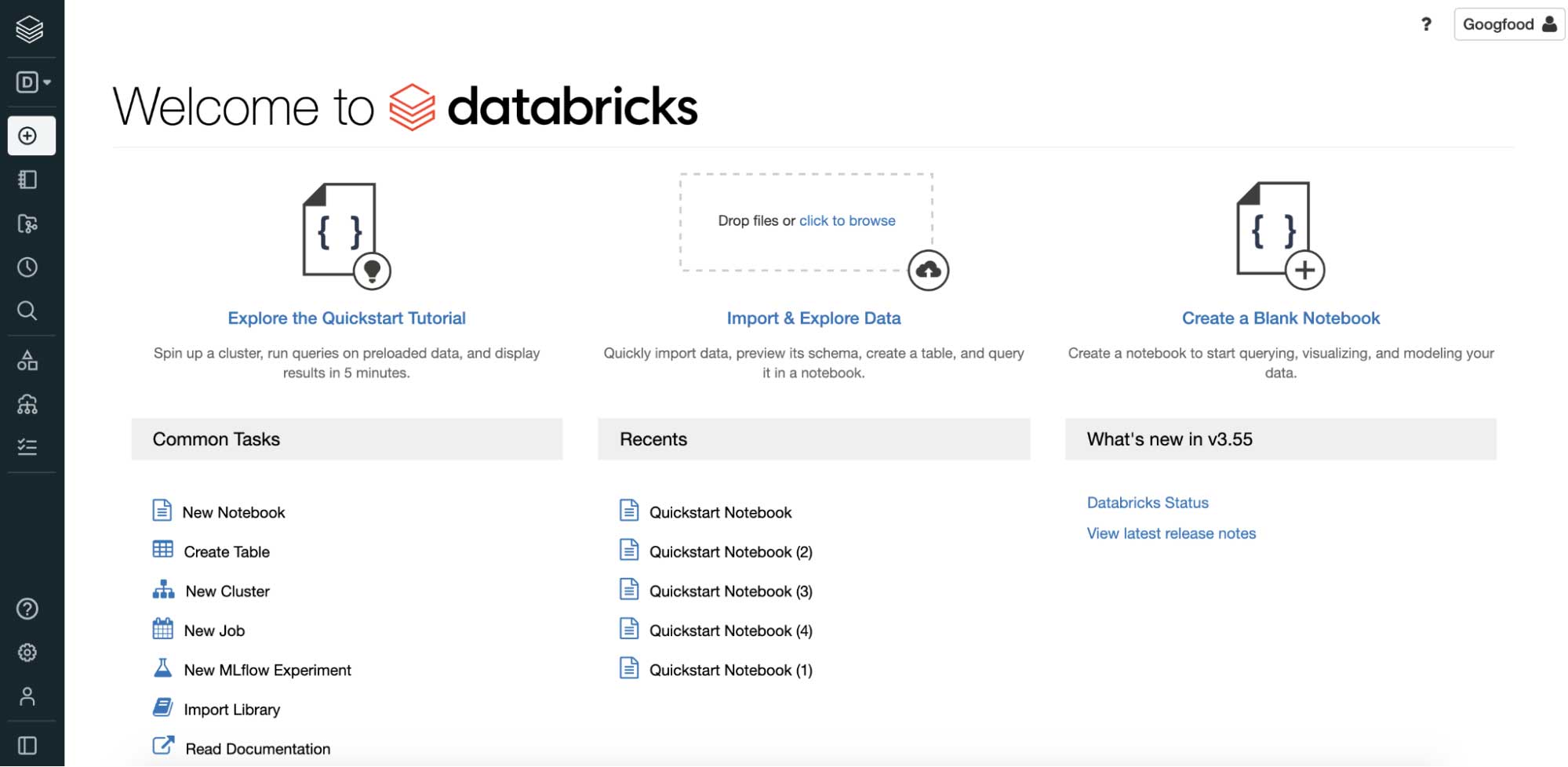Viewport: 1568px width, 767px height.
Task: Open the Googfood account dropdown
Action: pyautogui.click(x=1508, y=24)
